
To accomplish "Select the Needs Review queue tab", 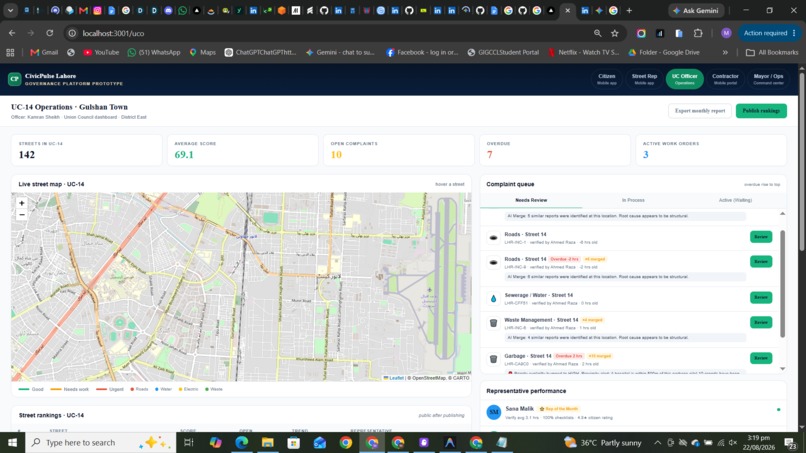I will (x=531, y=201).
